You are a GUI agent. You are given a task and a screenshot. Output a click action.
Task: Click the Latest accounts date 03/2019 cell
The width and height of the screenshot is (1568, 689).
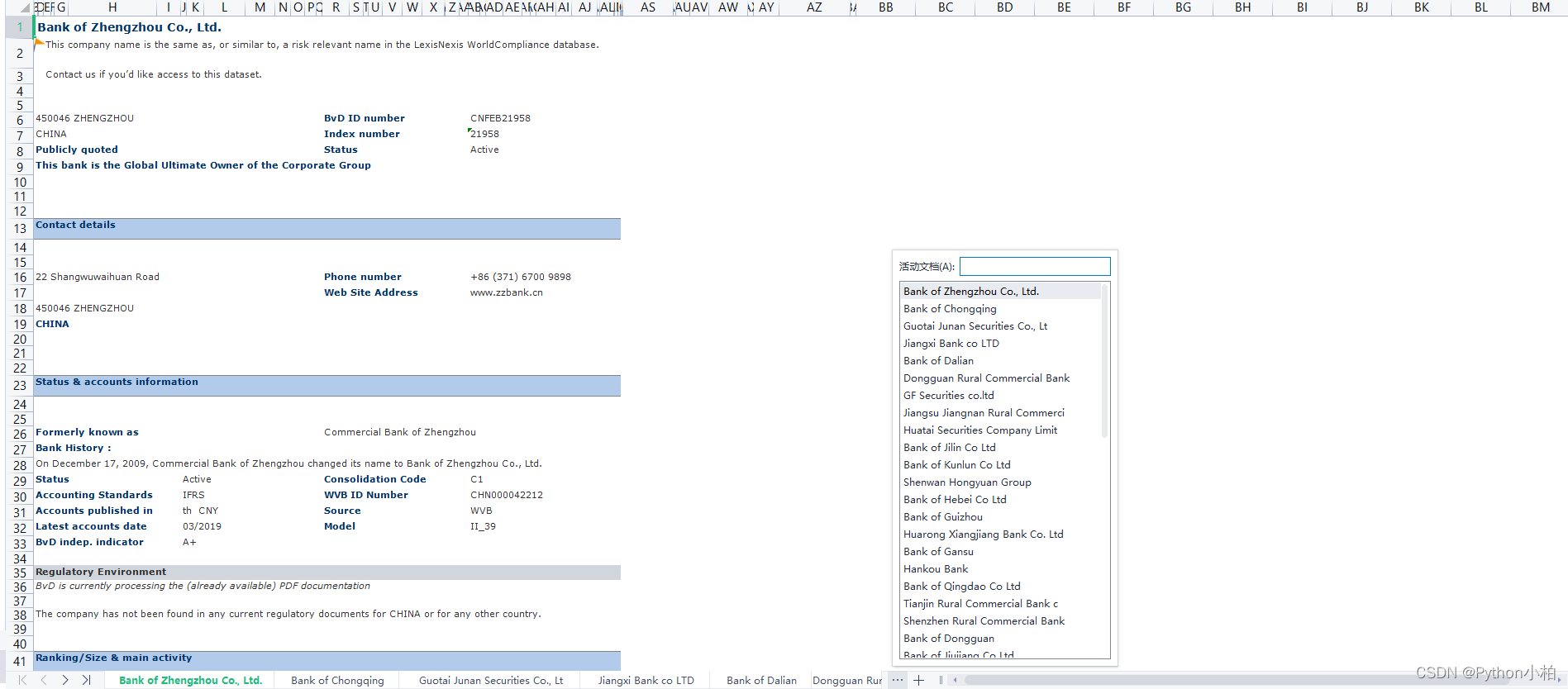coord(202,526)
